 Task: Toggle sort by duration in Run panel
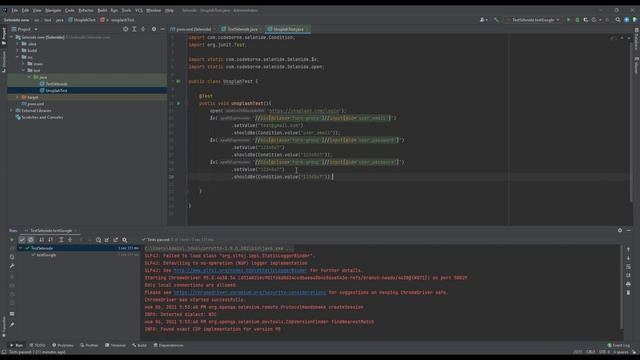click(x=51, y=240)
